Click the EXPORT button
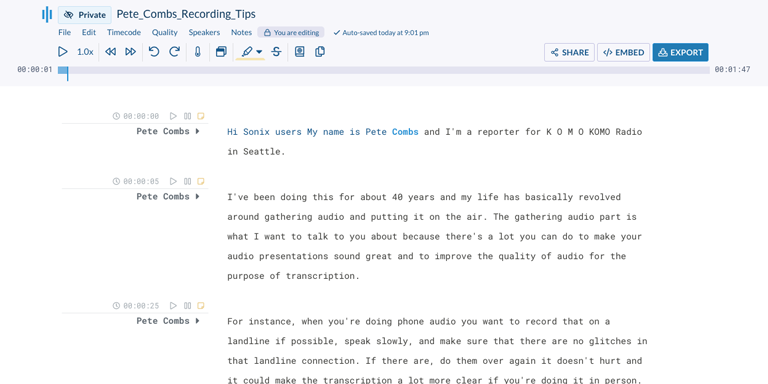768x384 pixels. point(680,52)
